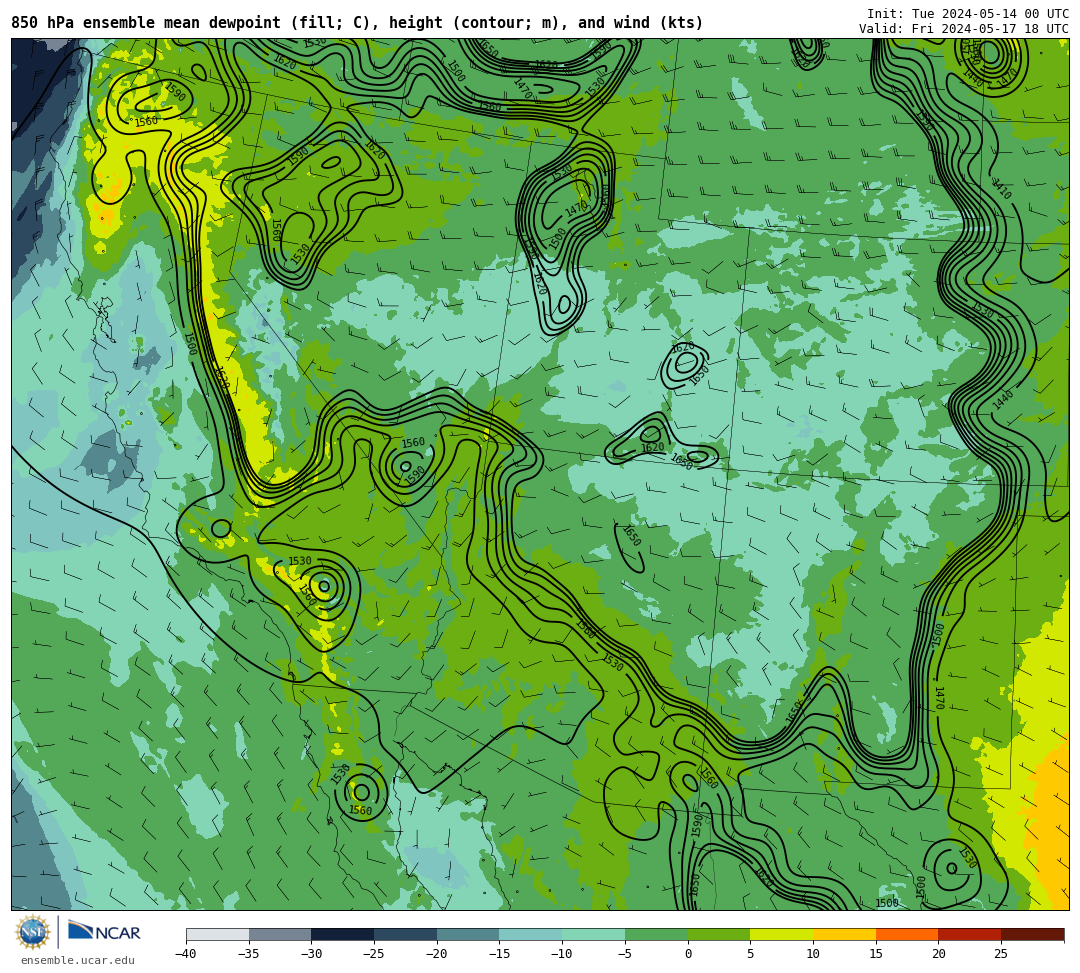Select the amber 10 to 15 colorbar segment

point(844,934)
